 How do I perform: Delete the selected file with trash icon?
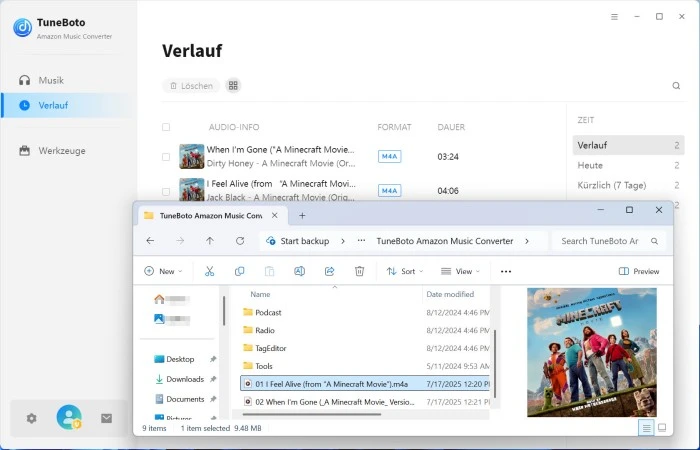pyautogui.click(x=359, y=271)
